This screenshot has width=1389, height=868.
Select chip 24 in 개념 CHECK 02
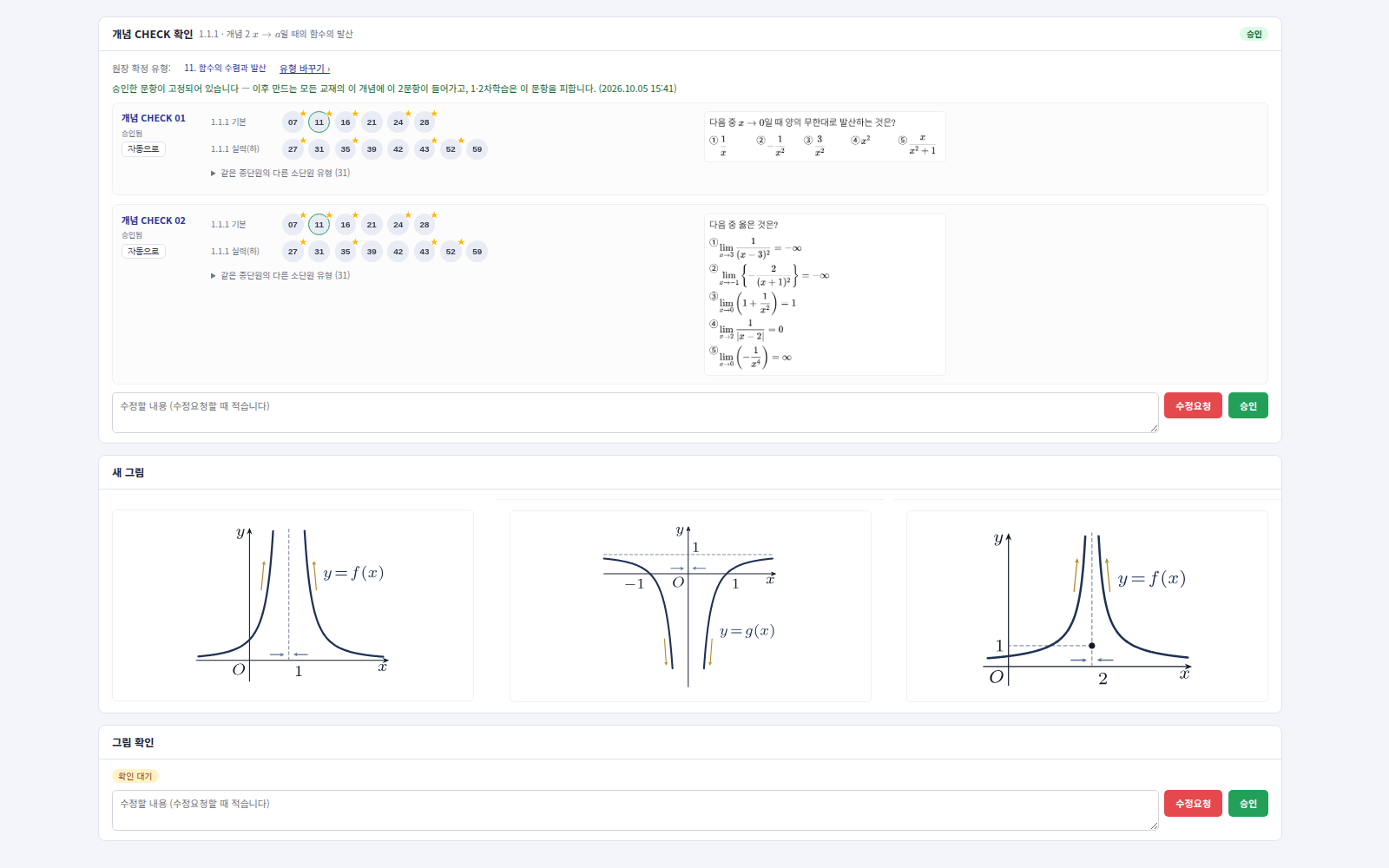coord(398,225)
